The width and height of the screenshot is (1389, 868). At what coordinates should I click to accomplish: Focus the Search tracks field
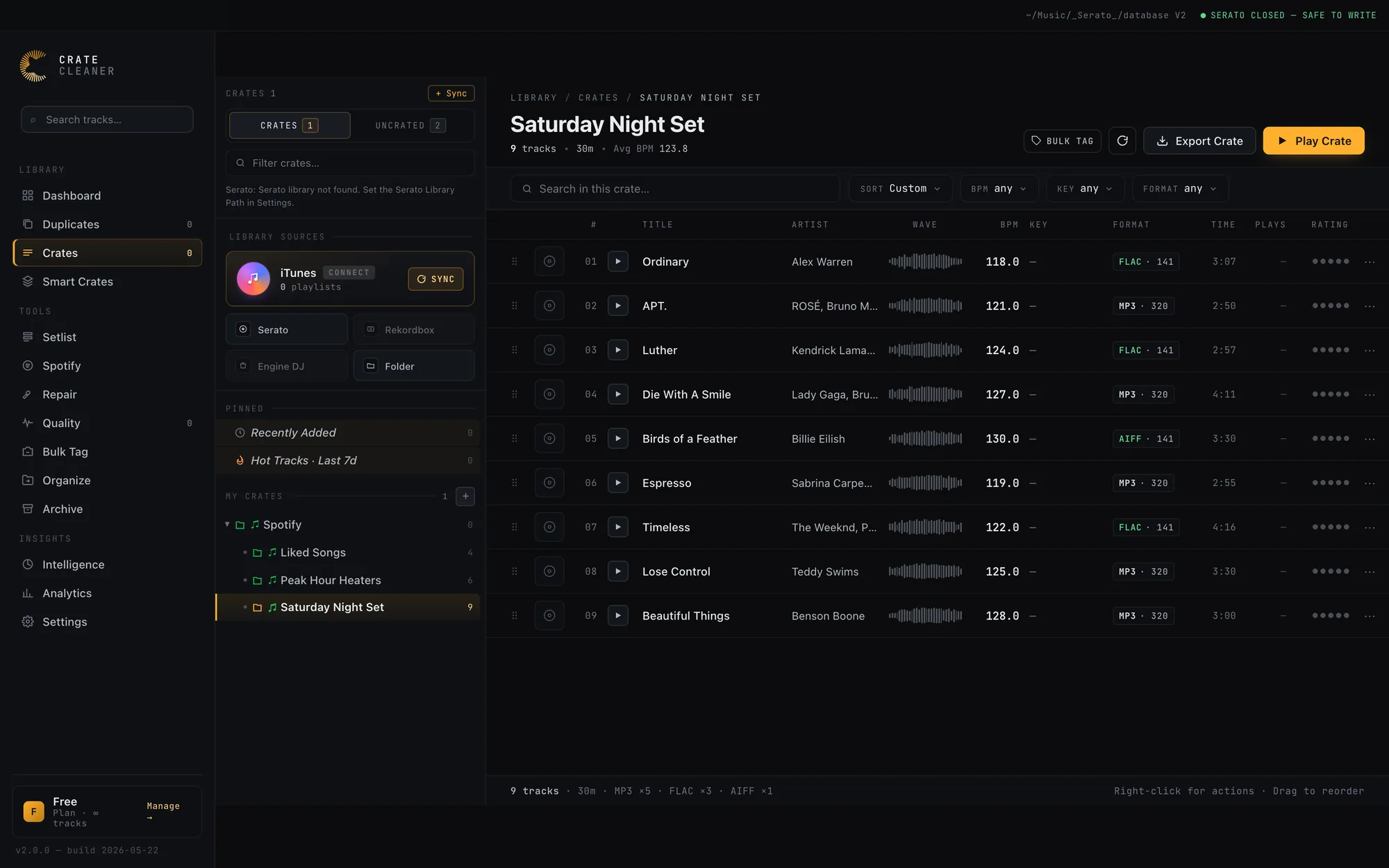point(107,119)
